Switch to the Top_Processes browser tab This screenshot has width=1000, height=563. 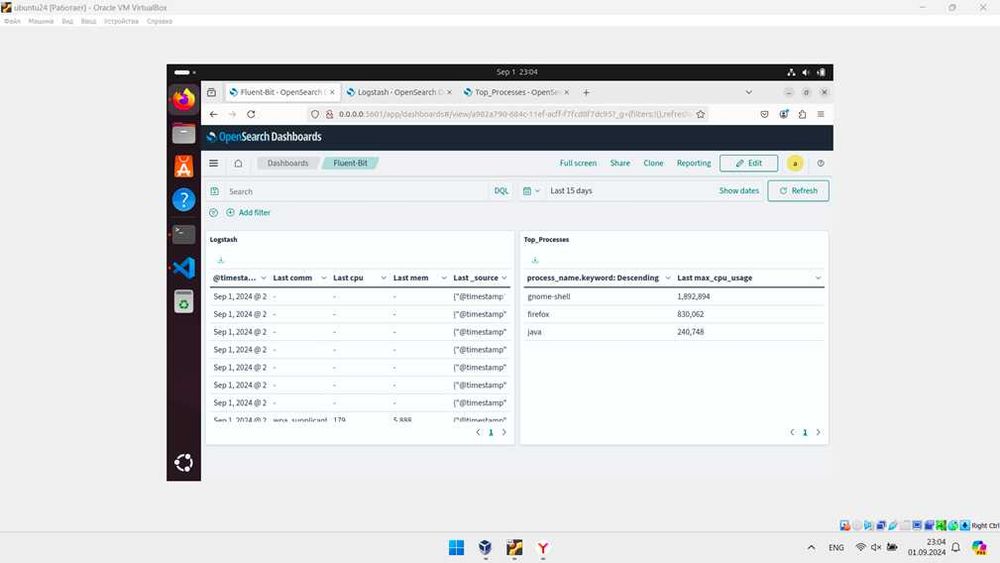pyautogui.click(x=517, y=92)
